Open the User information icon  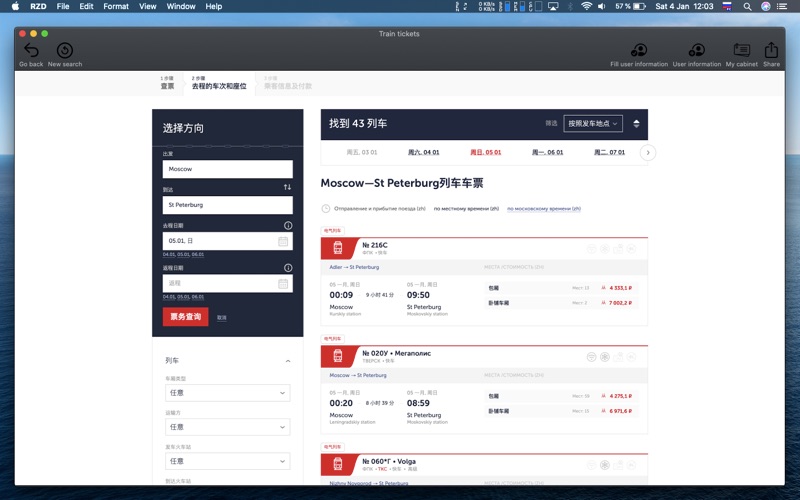point(697,51)
